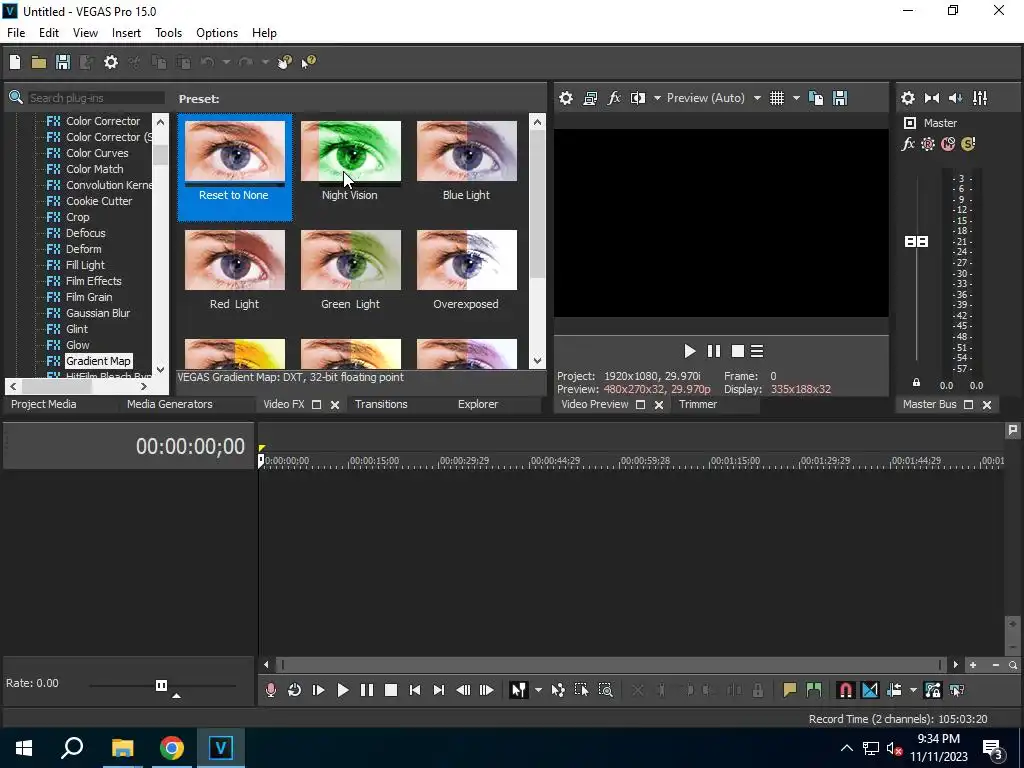Select Gaussian Blur in the plug-in list
This screenshot has width=1024, height=768.
click(97, 313)
